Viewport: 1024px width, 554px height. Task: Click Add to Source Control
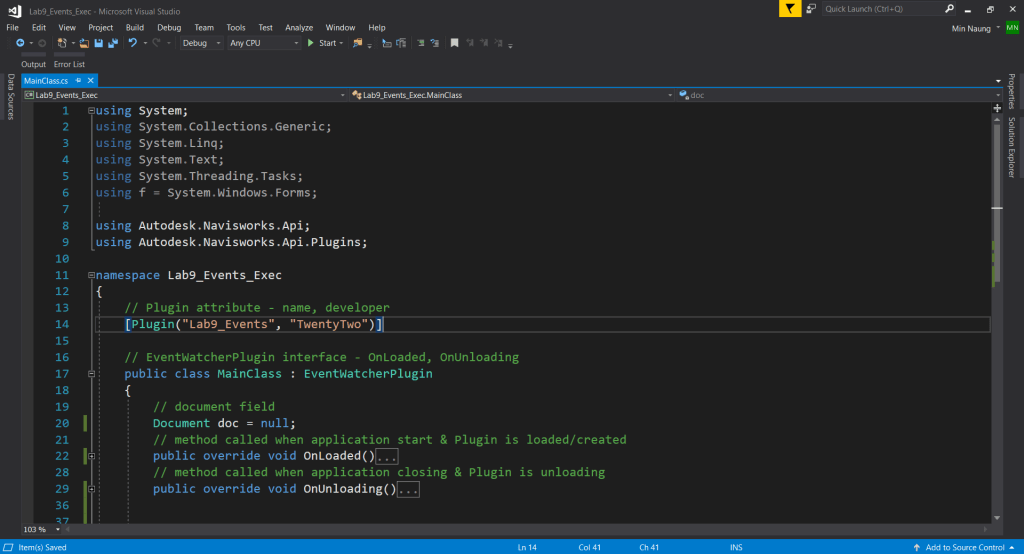click(964, 547)
